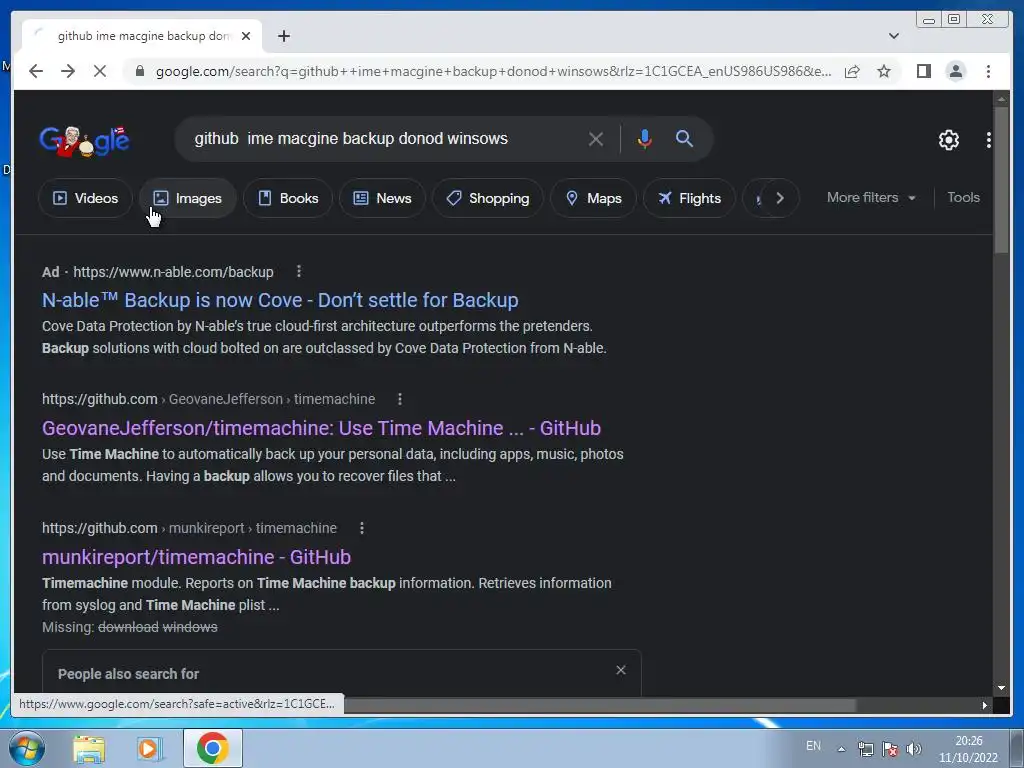The height and width of the screenshot is (768, 1024).
Task: Switch to Books results
Action: point(288,198)
